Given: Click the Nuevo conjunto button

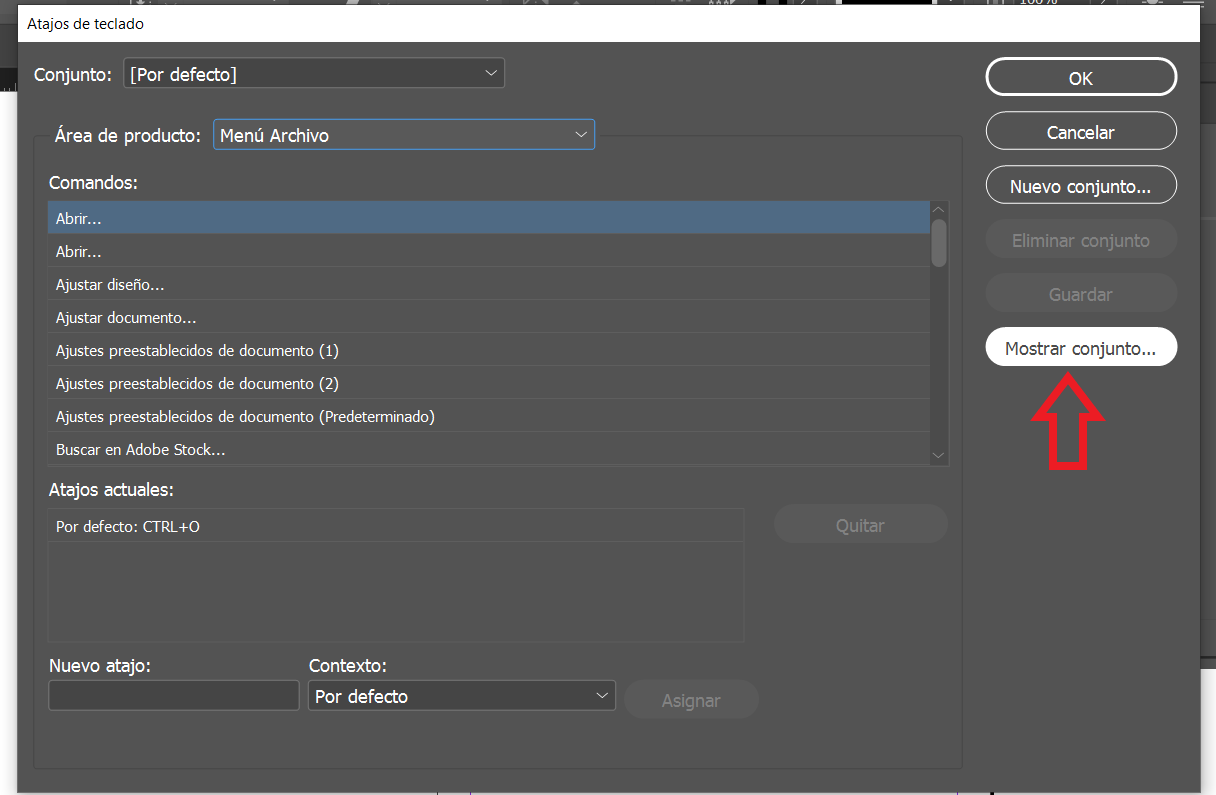Looking at the screenshot, I should pyautogui.click(x=1081, y=184).
